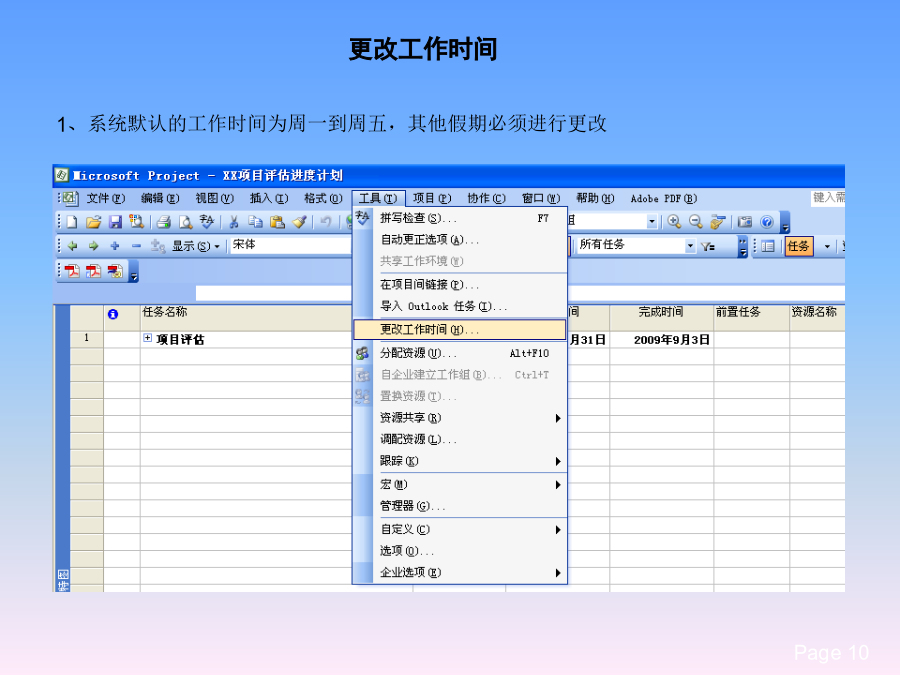900x675 pixels.
Task: Open the 格式 (O) menu
Action: pos(323,199)
